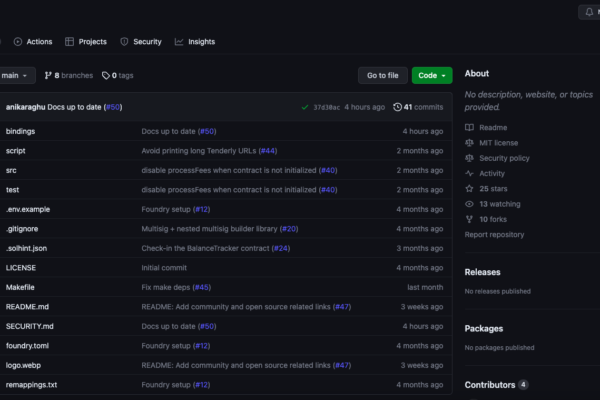
Task: View 10 forks
Action: [x=493, y=219]
